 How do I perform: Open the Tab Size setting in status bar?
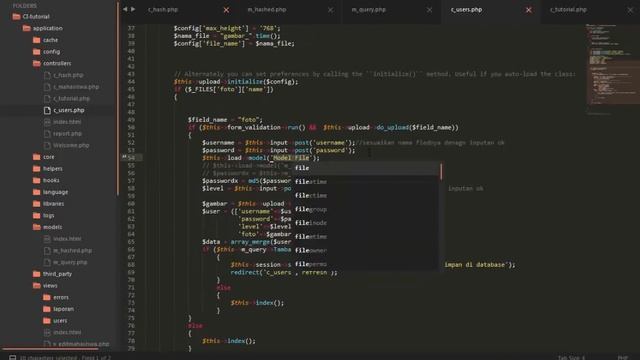pos(571,358)
